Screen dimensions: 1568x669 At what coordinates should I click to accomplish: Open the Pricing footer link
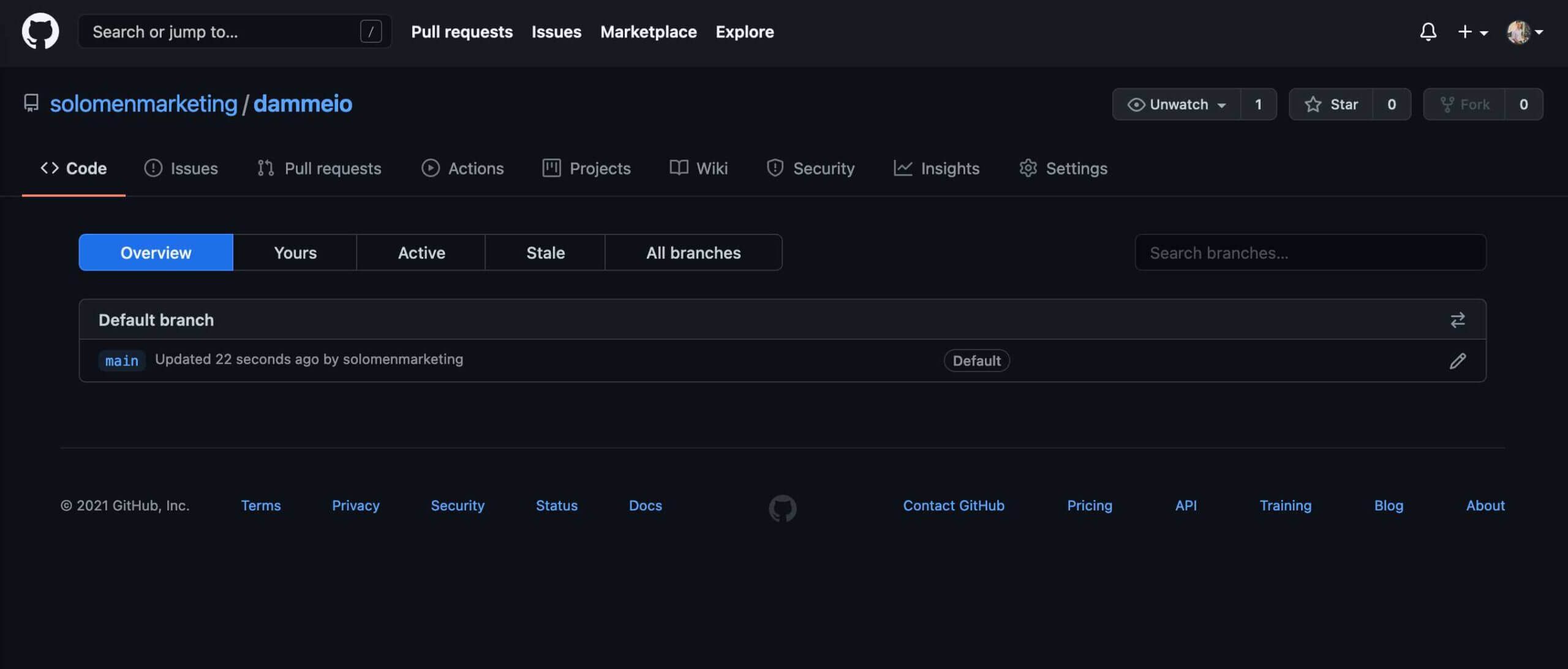pyautogui.click(x=1089, y=506)
